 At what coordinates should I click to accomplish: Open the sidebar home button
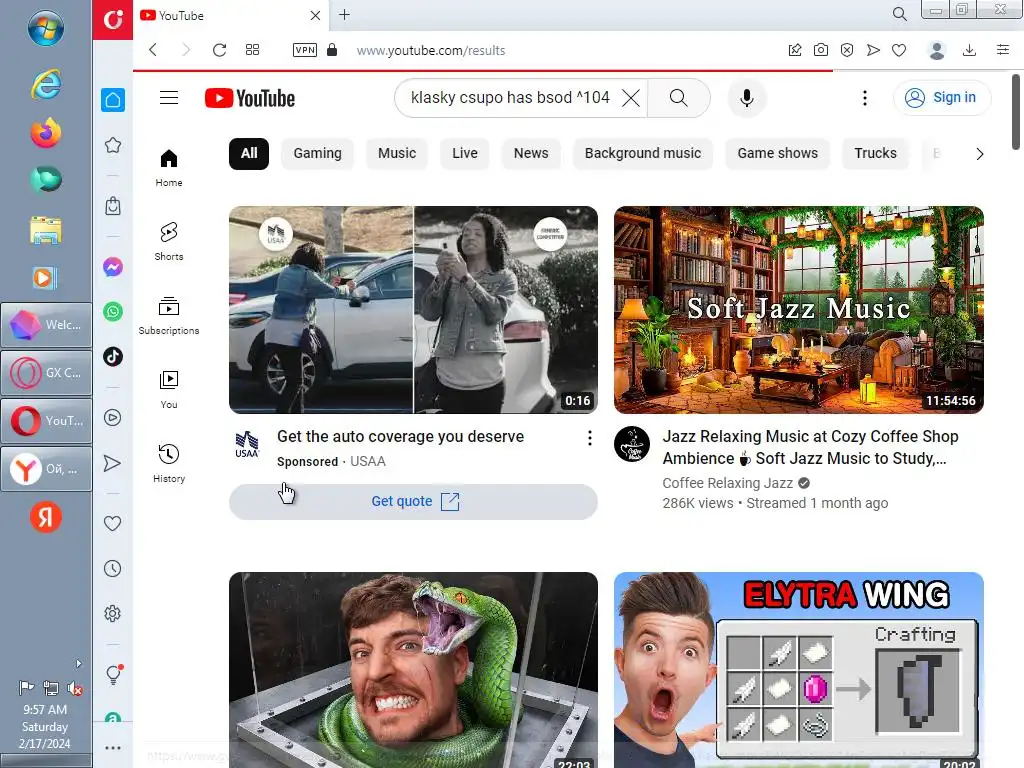point(113,100)
